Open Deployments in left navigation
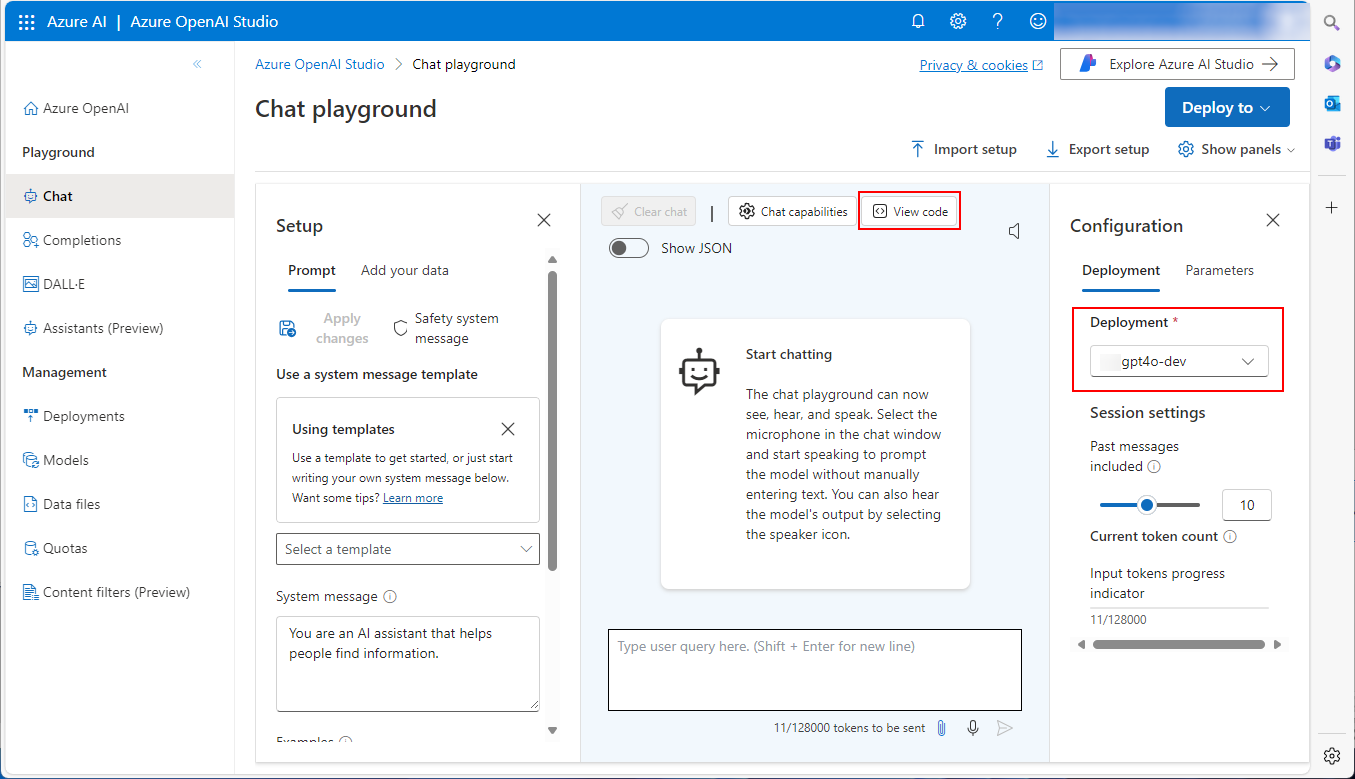 pos(120,416)
